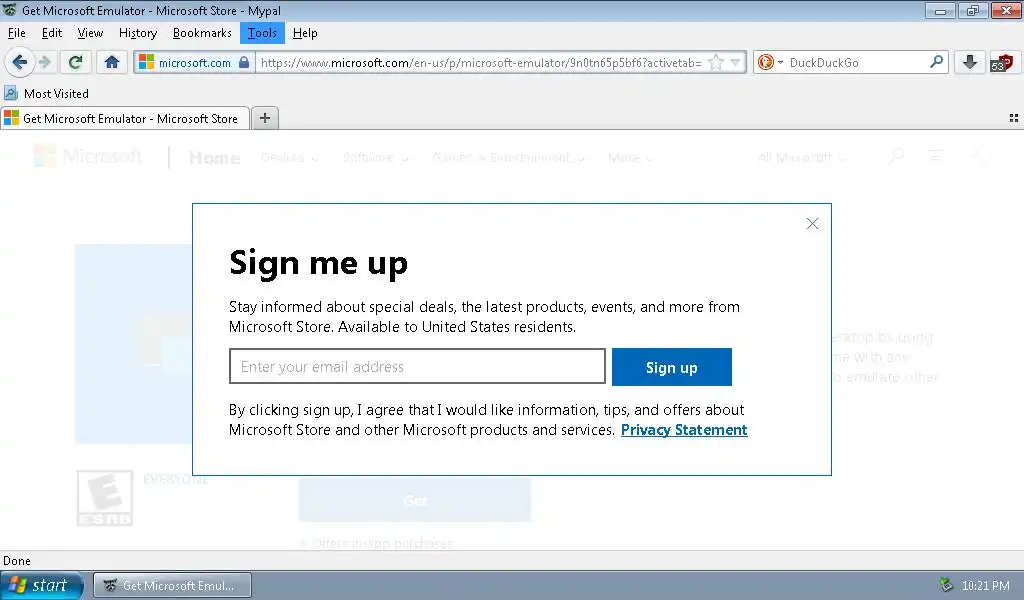Expand the URL history dropdown arrow
1024x600 pixels.
tap(736, 63)
